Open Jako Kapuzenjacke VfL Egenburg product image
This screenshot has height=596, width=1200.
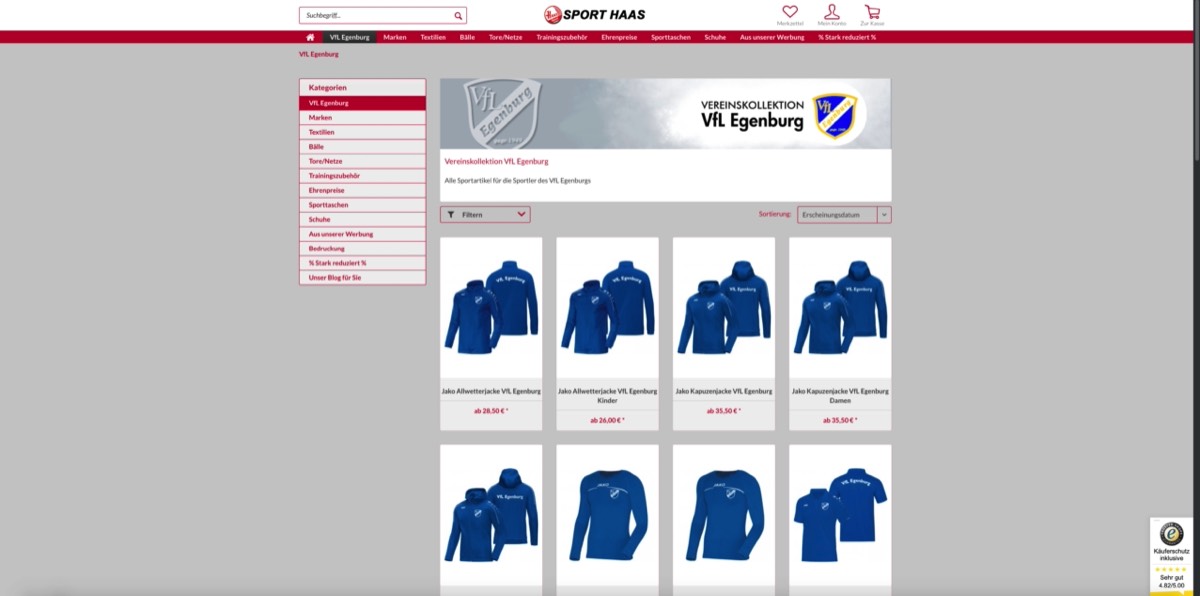pos(724,307)
